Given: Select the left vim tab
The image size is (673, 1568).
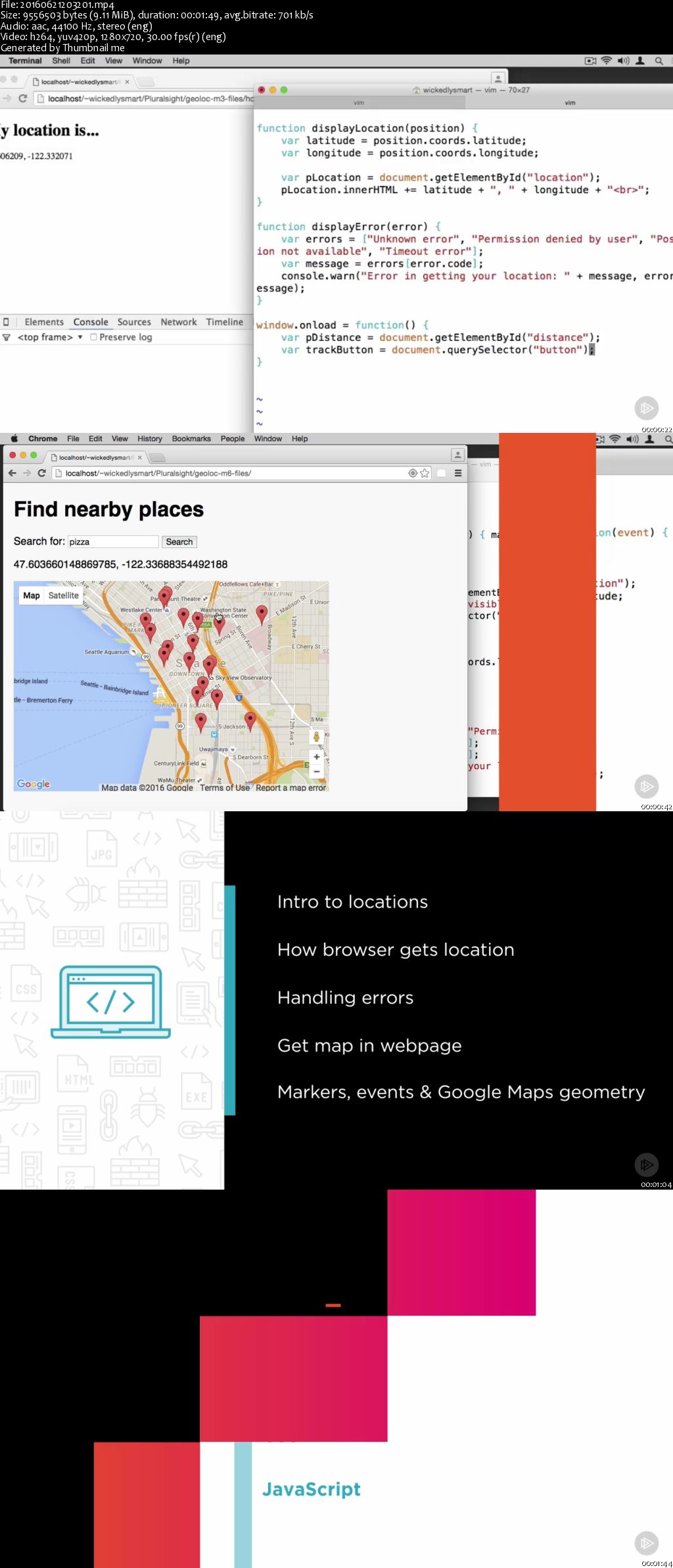Looking at the screenshot, I should click(359, 102).
